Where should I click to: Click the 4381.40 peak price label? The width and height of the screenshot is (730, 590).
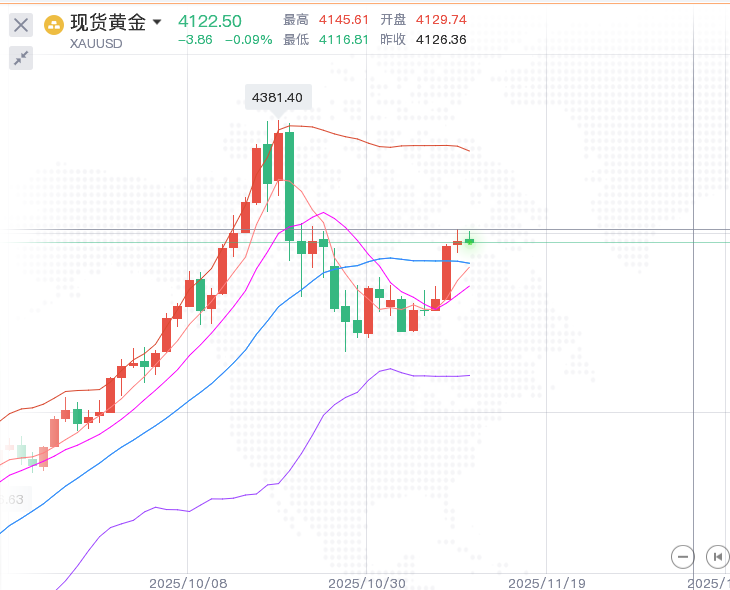pyautogui.click(x=277, y=97)
